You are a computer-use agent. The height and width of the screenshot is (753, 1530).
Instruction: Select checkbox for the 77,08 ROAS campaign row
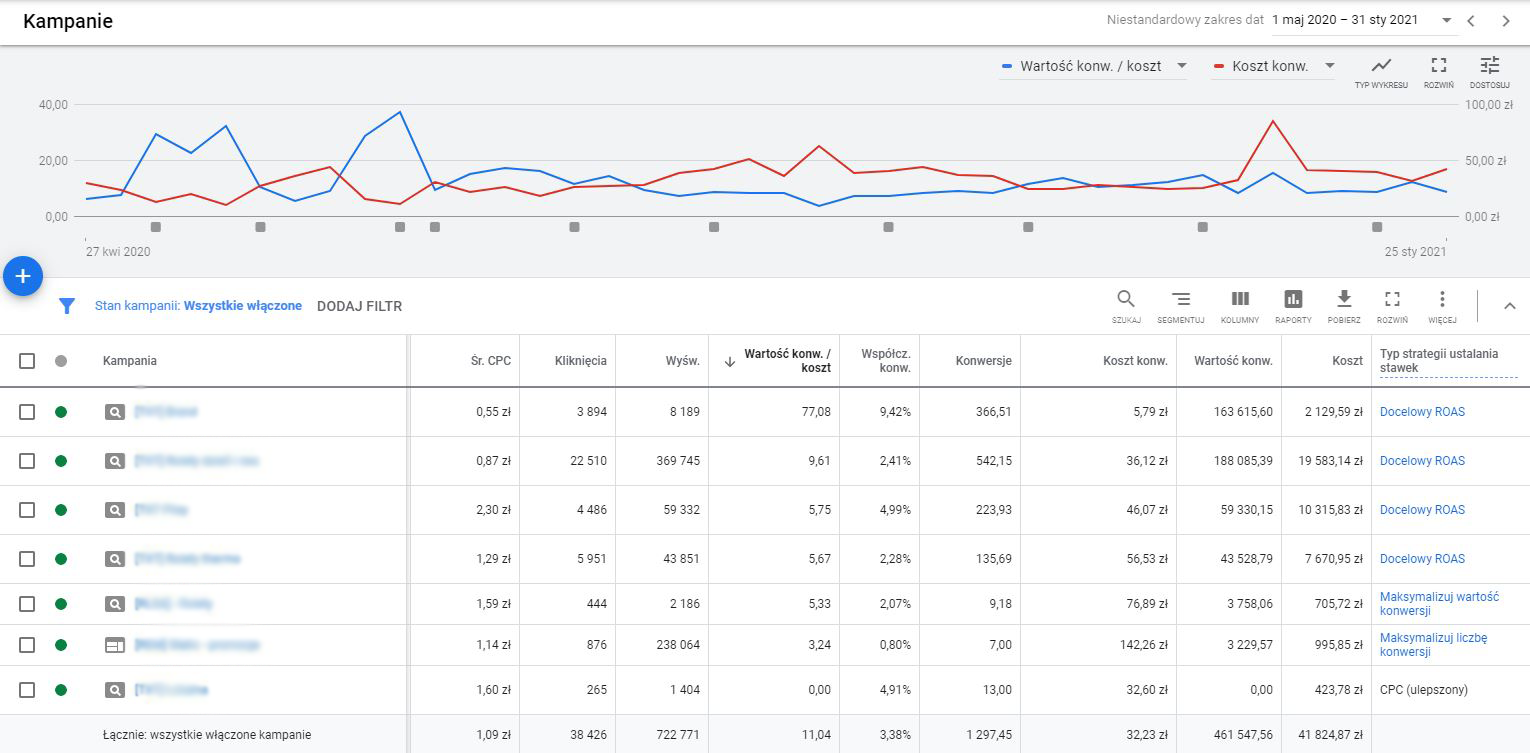point(27,412)
